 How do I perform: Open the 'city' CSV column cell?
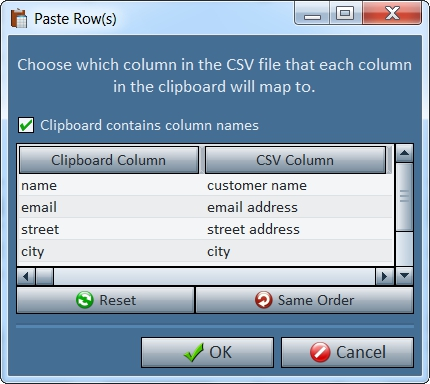point(299,251)
